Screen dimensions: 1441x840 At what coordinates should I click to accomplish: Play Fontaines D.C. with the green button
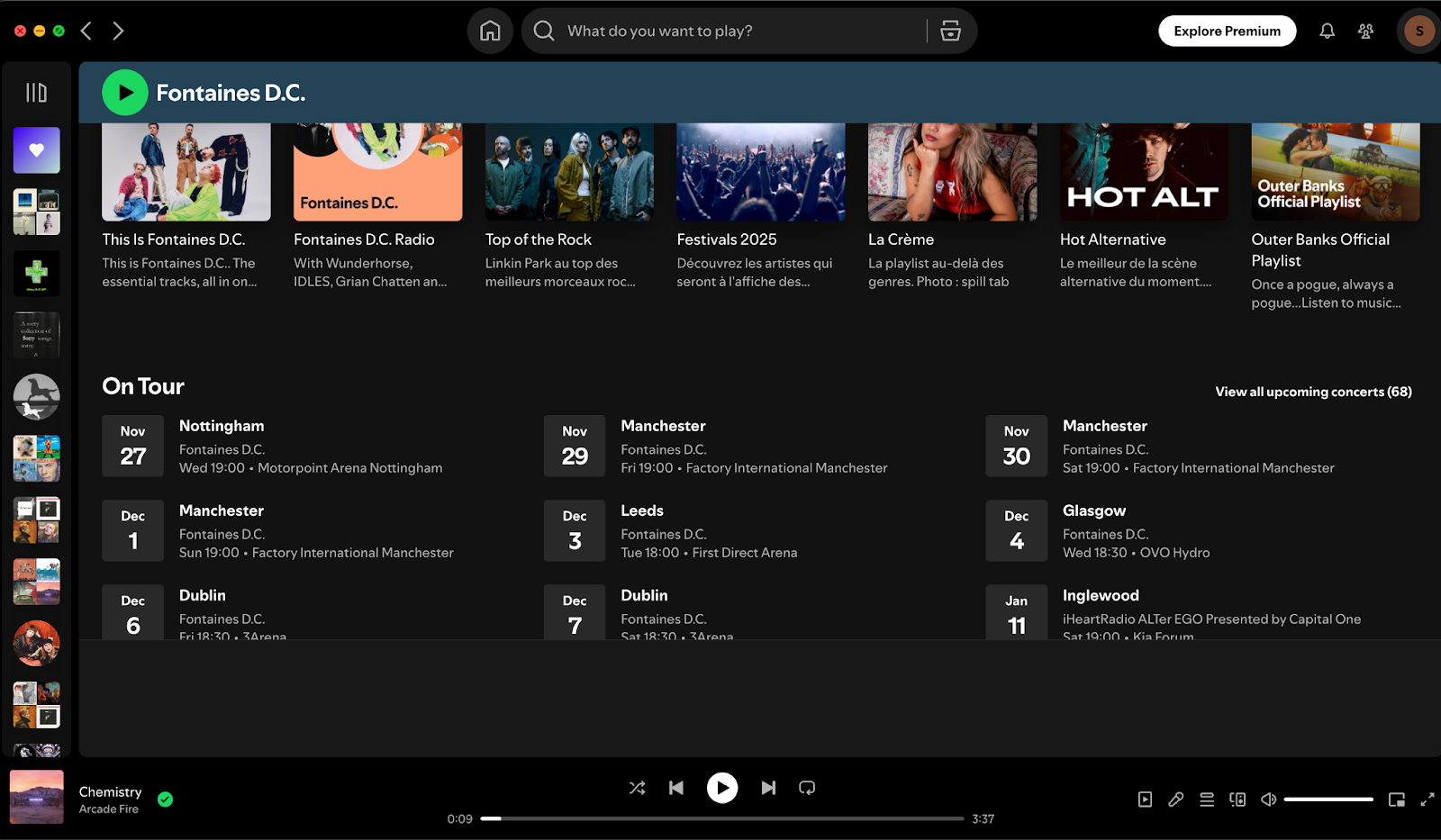pos(125,93)
